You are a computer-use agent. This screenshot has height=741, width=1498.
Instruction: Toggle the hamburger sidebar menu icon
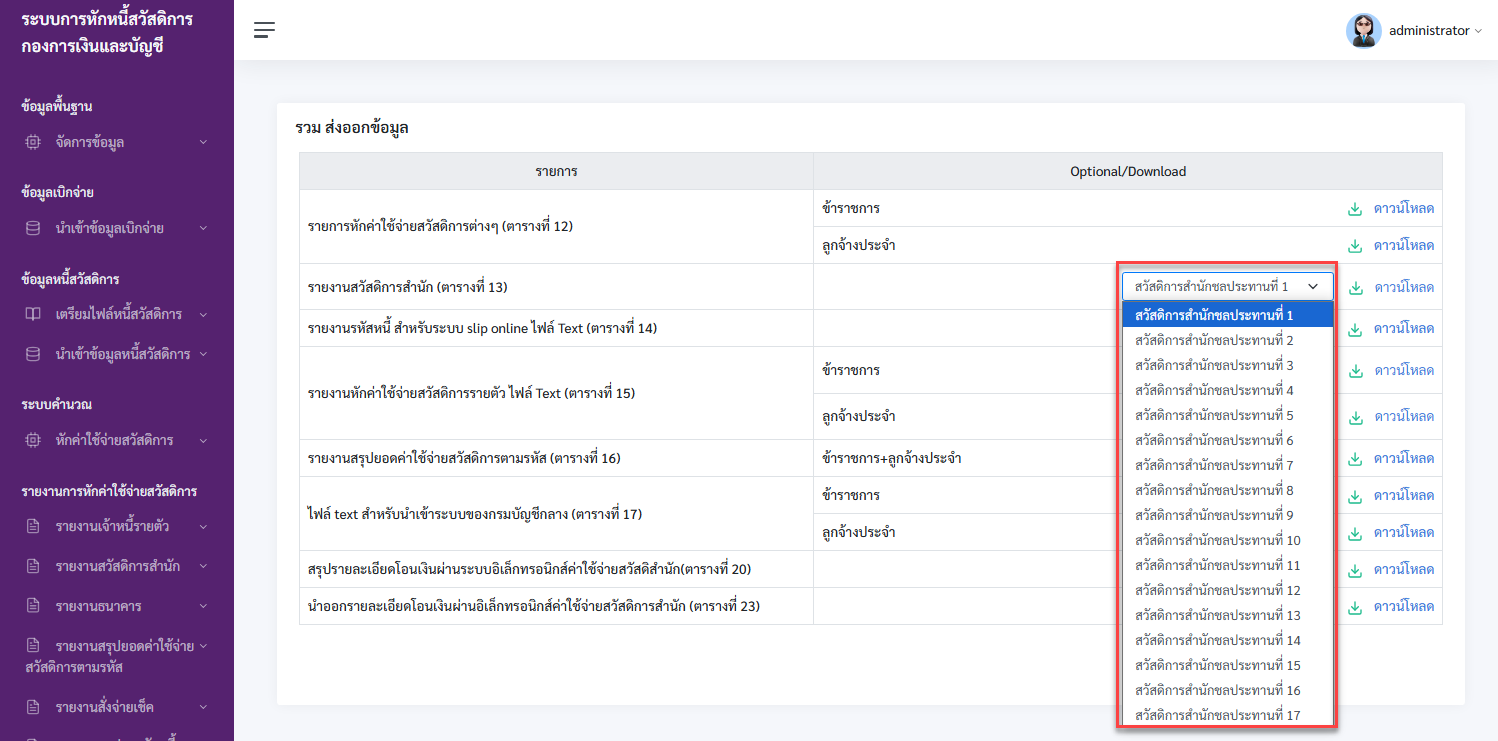pos(264,30)
